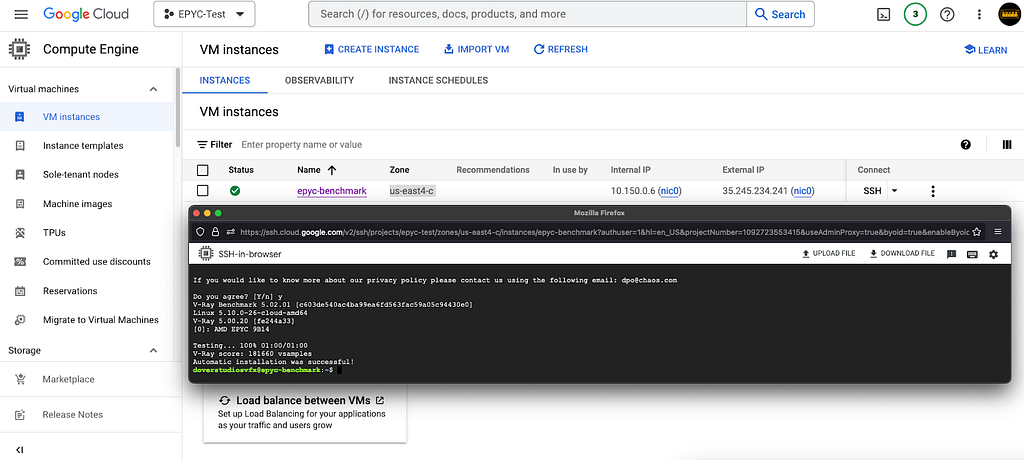Open the user account avatar
This screenshot has width=1024, height=460.
1009,14
